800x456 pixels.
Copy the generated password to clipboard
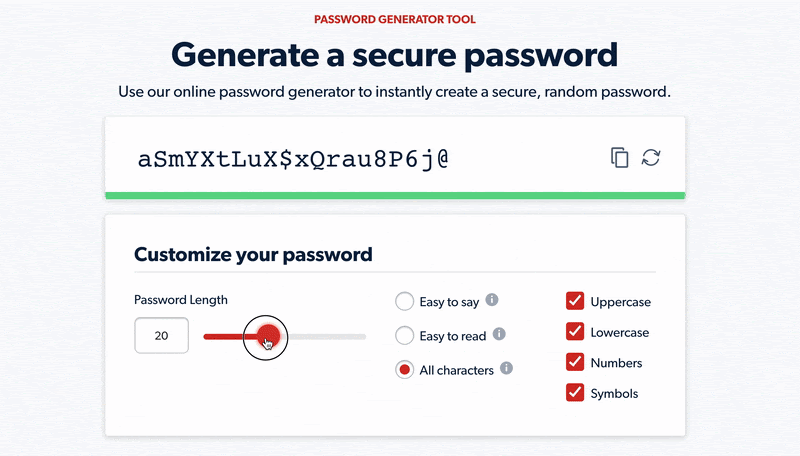pyautogui.click(x=620, y=157)
